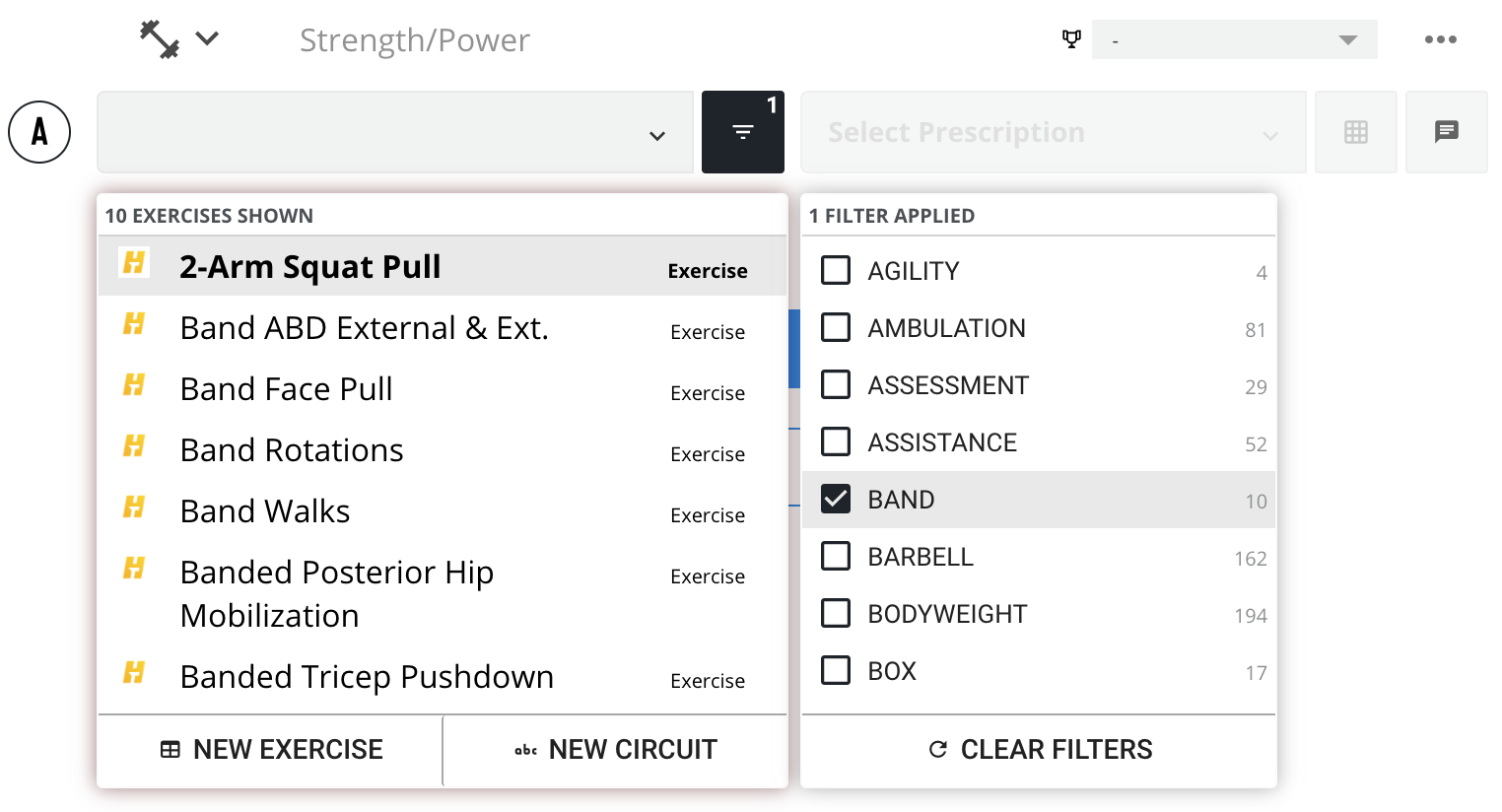This screenshot has width=1502, height=812.
Task: Tick the BODYWEIGHT filter checkbox
Action: (836, 613)
